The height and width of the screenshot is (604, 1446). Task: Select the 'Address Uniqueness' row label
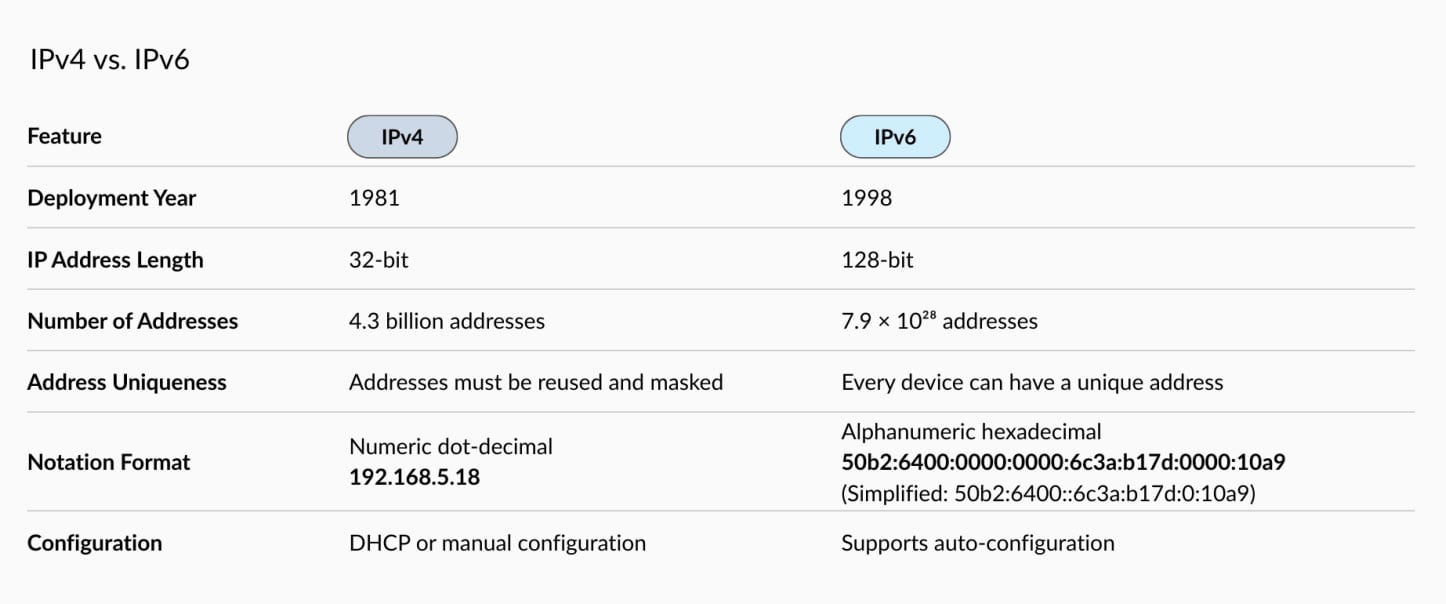click(x=127, y=382)
